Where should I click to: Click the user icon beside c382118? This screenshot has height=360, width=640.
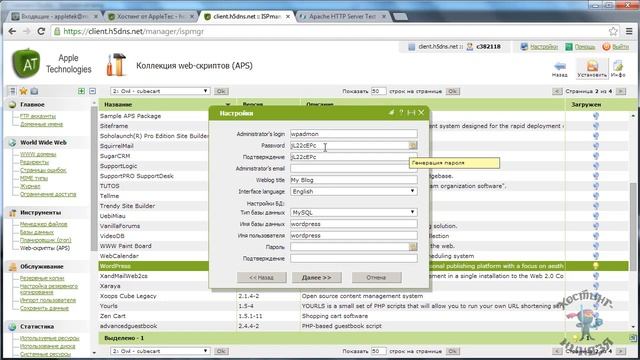coord(470,47)
